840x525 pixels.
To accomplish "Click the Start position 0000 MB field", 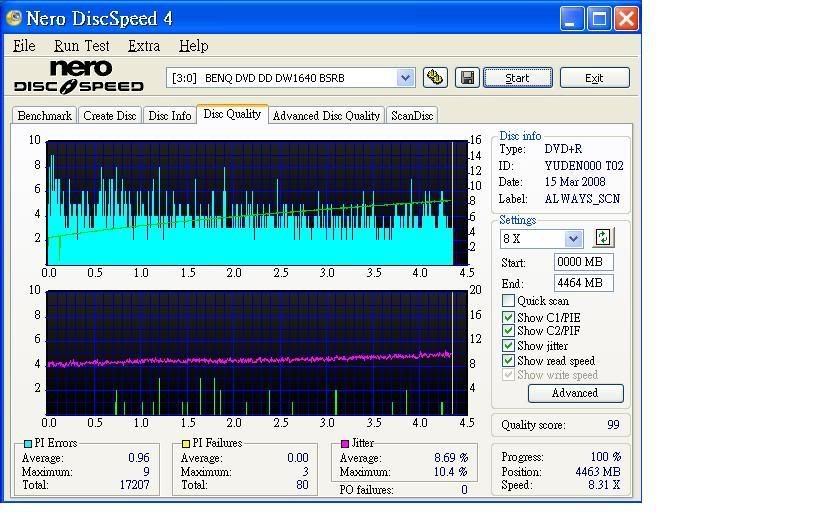I will point(583,262).
